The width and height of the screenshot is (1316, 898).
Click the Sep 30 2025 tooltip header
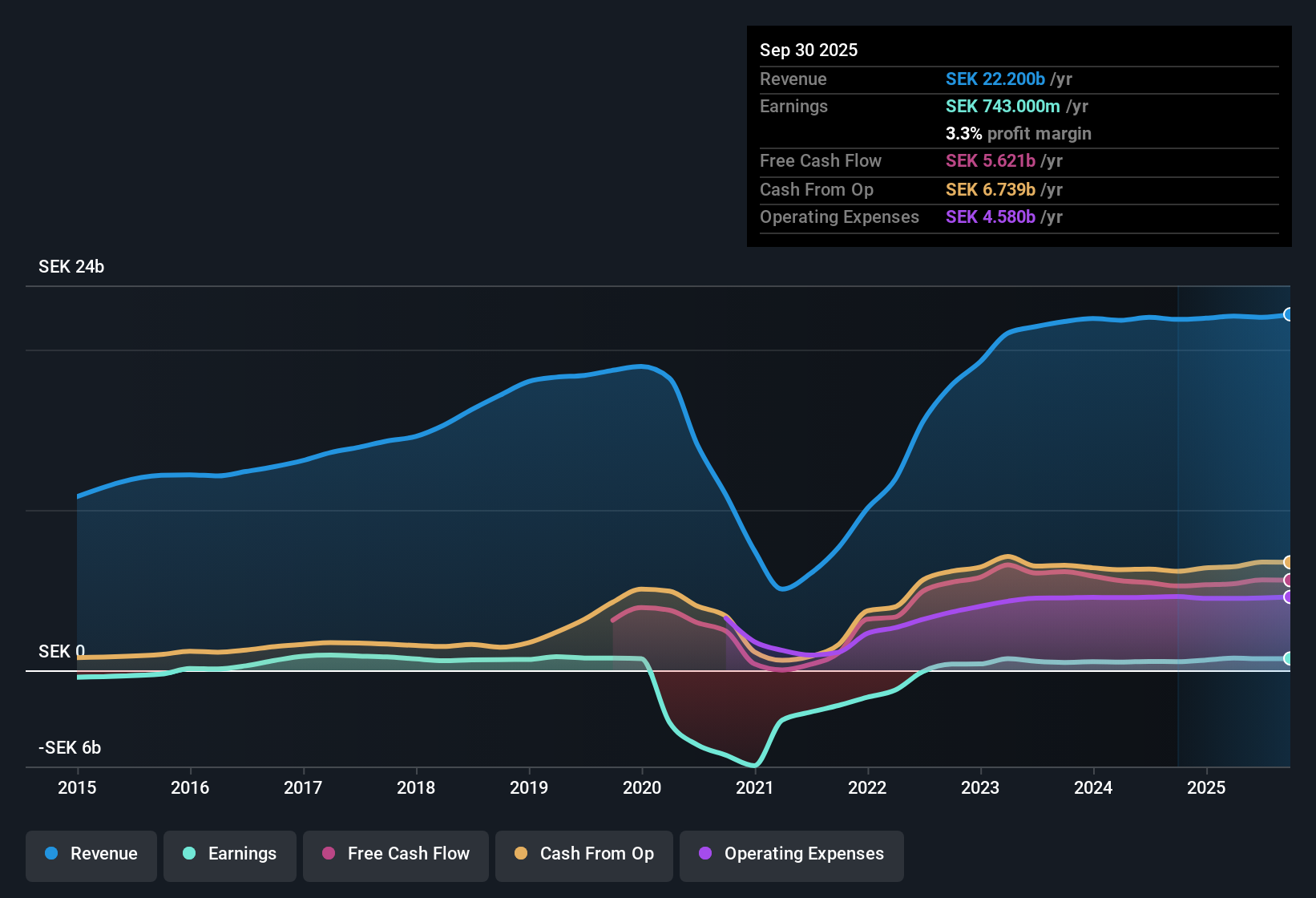pos(809,50)
